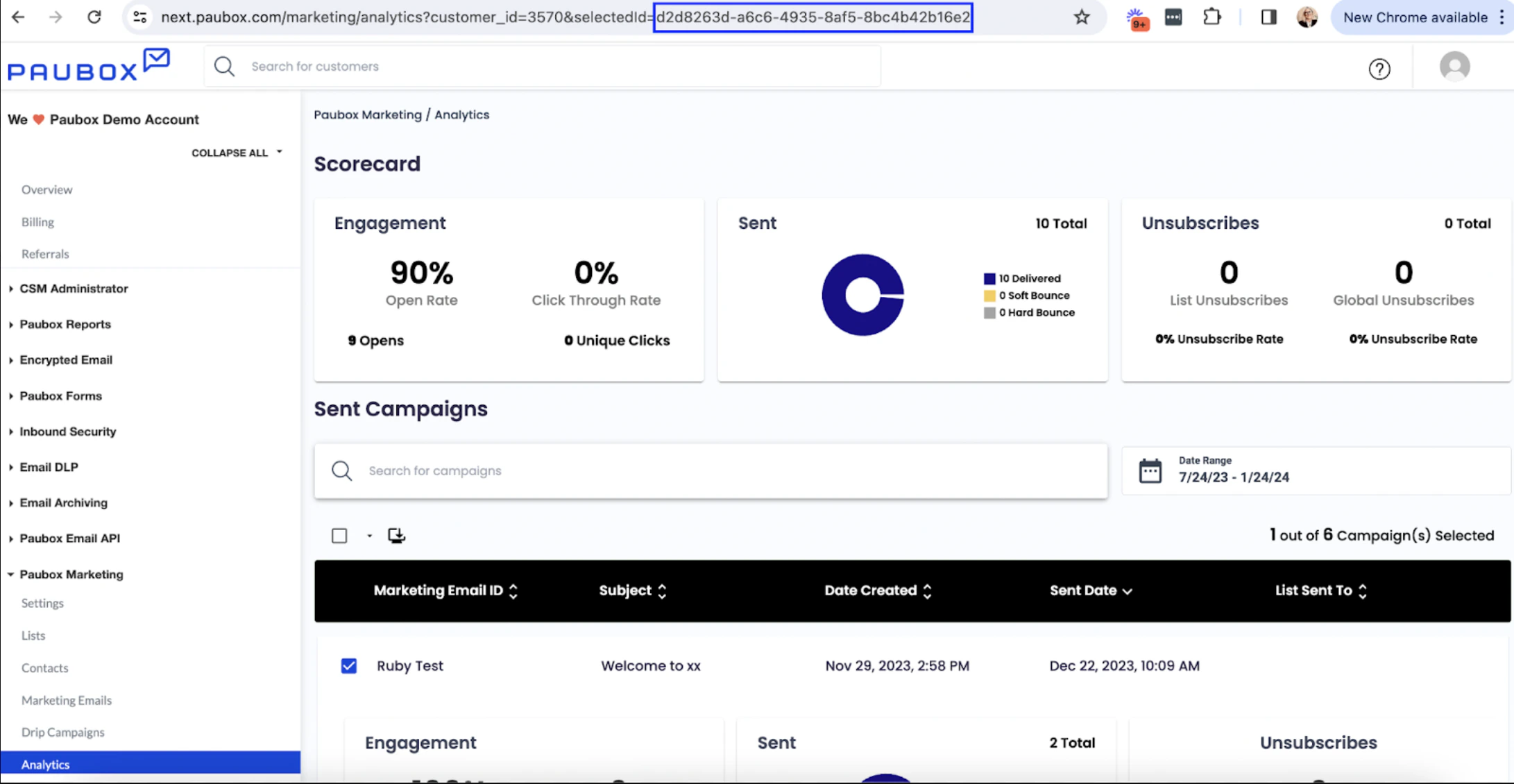Sort by Sent Date column
Viewport: 1514px width, 784px height.
pyautogui.click(x=1091, y=590)
